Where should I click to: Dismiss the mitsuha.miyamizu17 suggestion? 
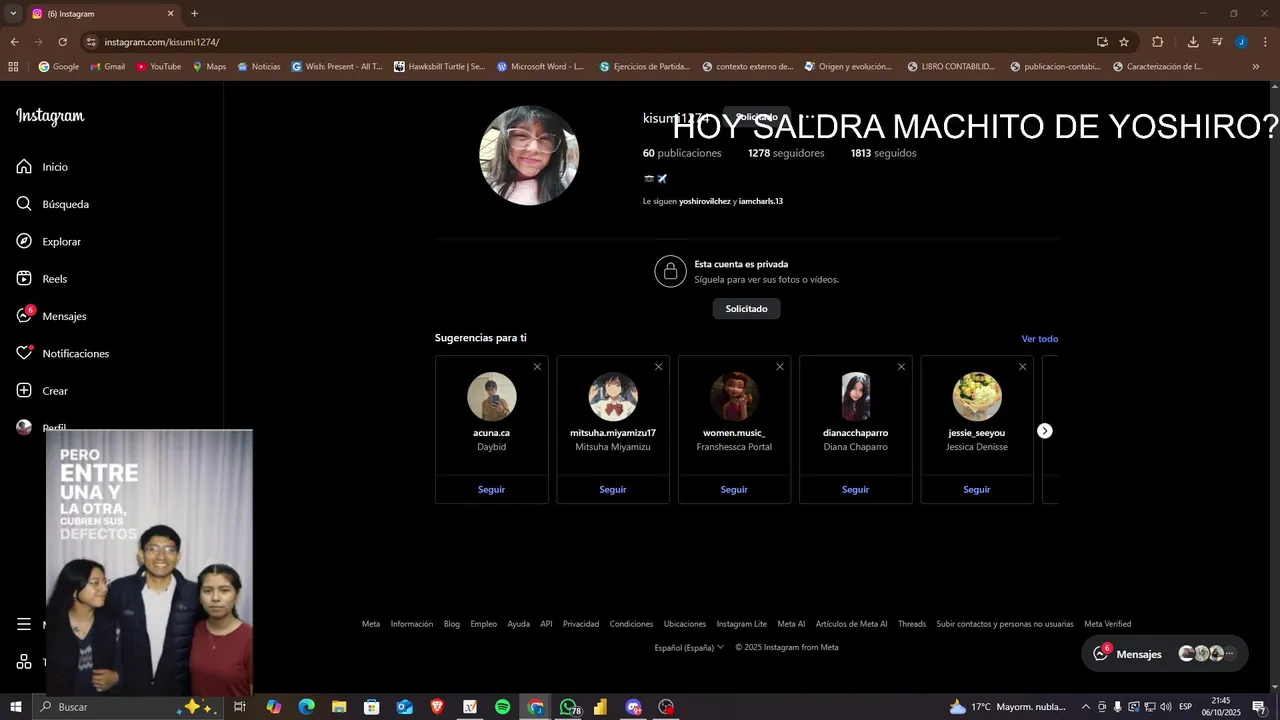click(x=658, y=367)
